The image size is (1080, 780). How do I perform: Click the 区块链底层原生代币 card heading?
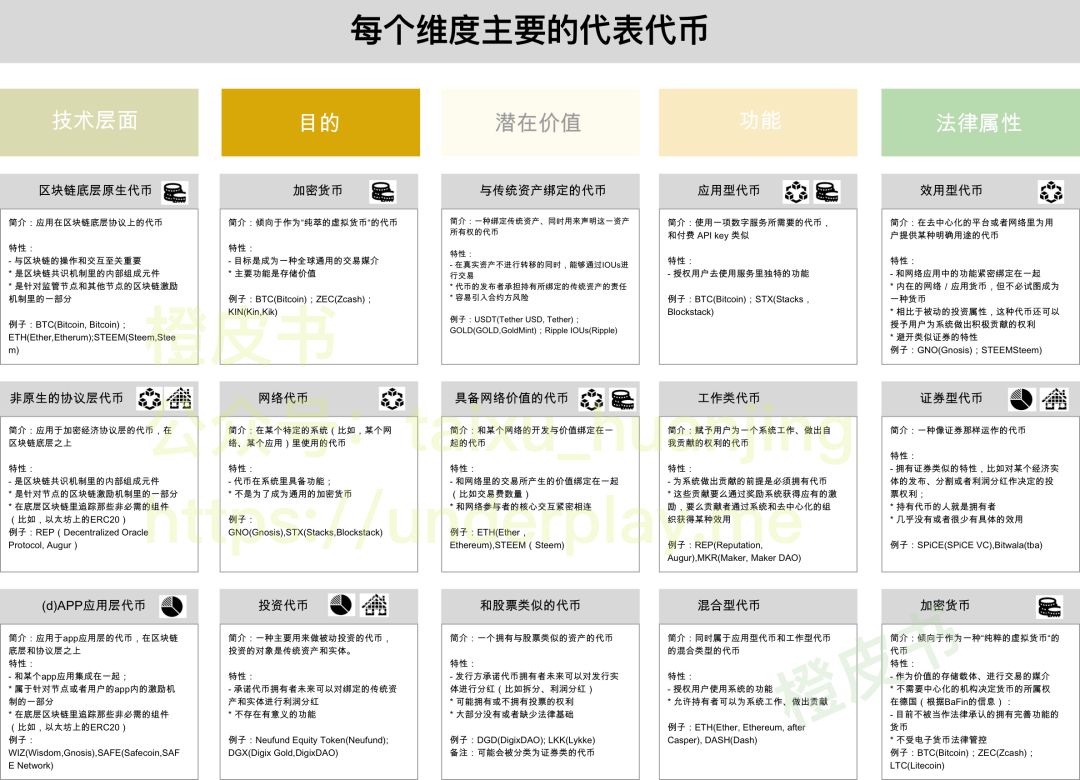(x=95, y=190)
